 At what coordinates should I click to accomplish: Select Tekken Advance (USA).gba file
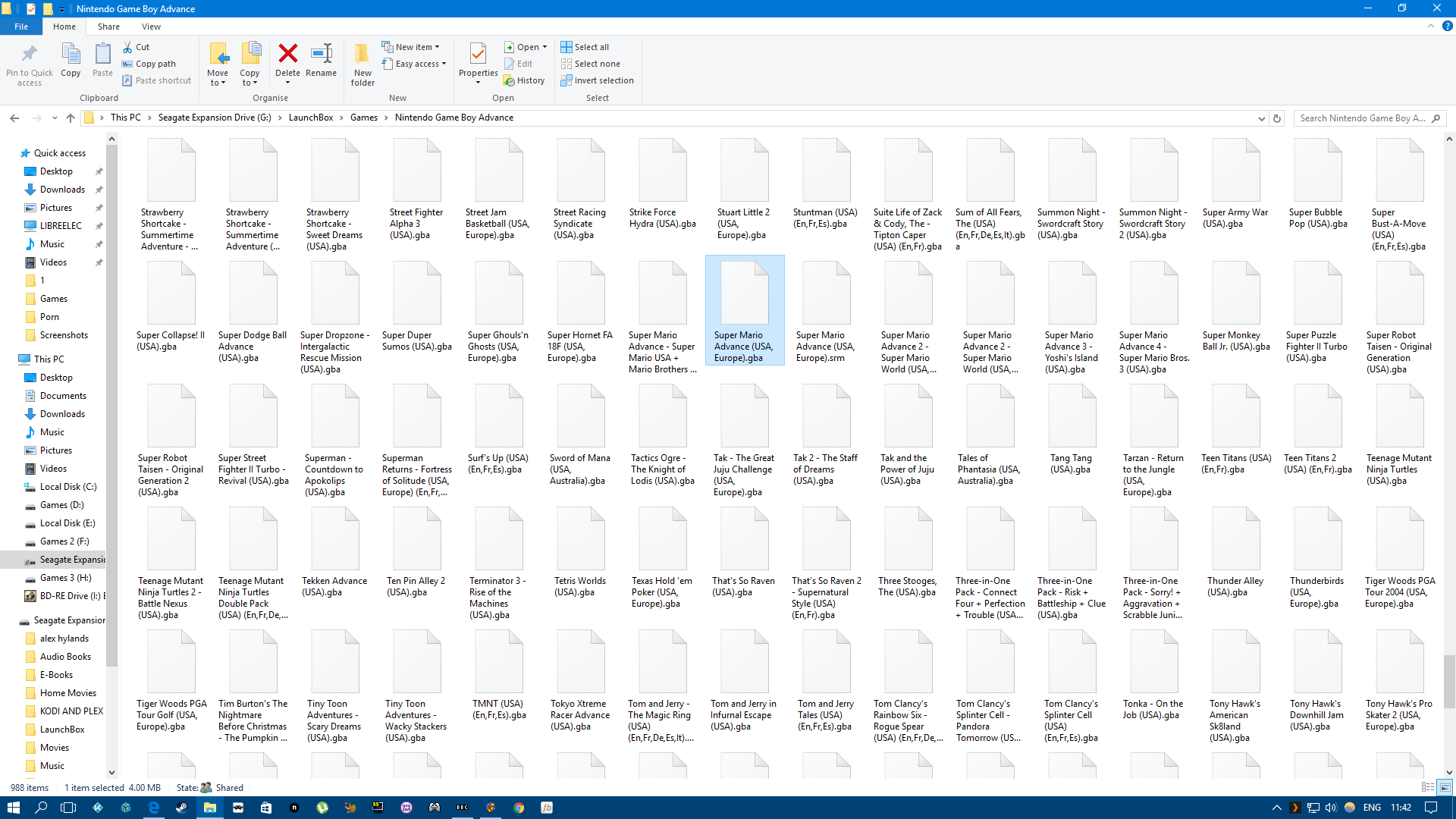tap(334, 552)
